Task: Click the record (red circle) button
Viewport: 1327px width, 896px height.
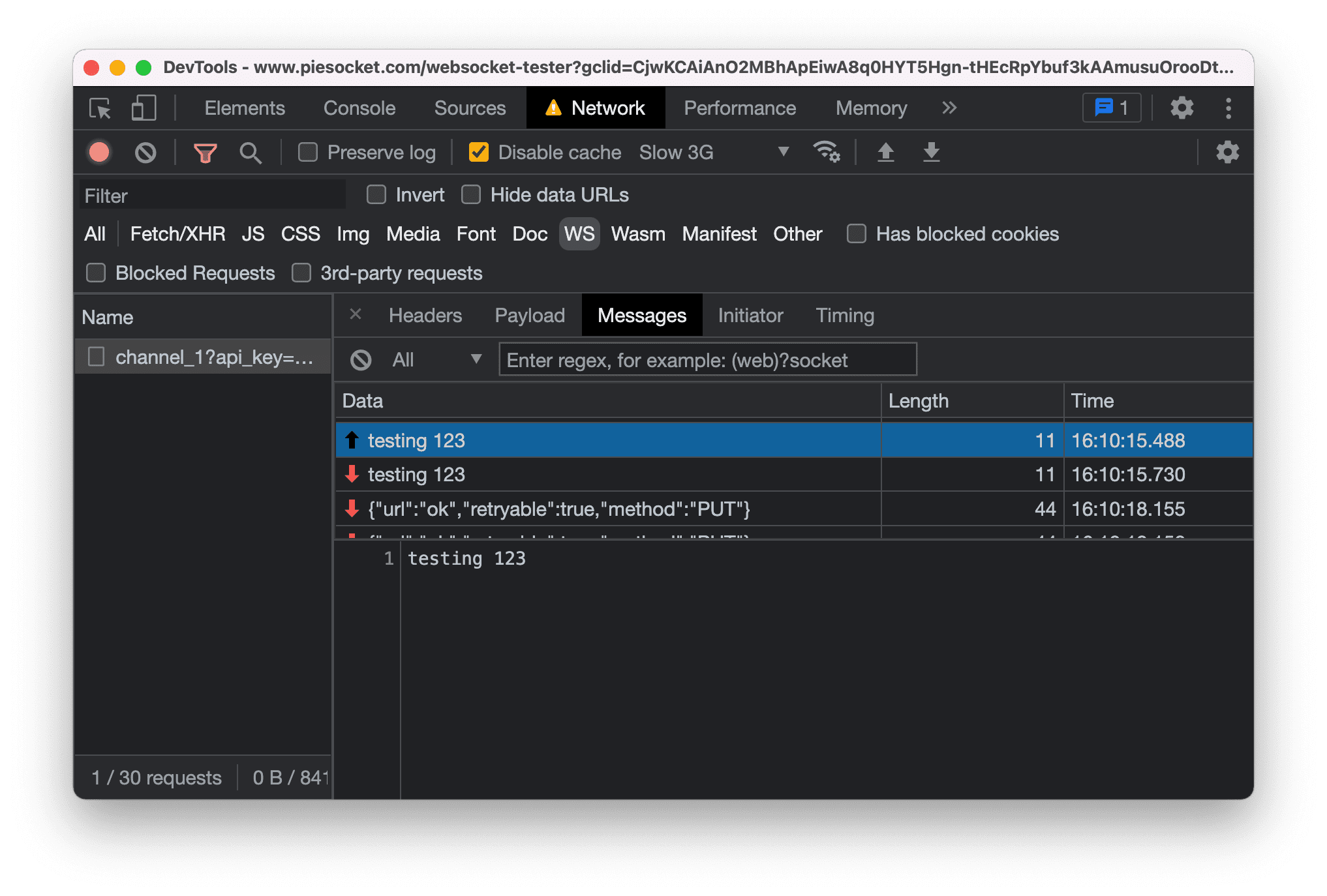Action: click(x=100, y=153)
